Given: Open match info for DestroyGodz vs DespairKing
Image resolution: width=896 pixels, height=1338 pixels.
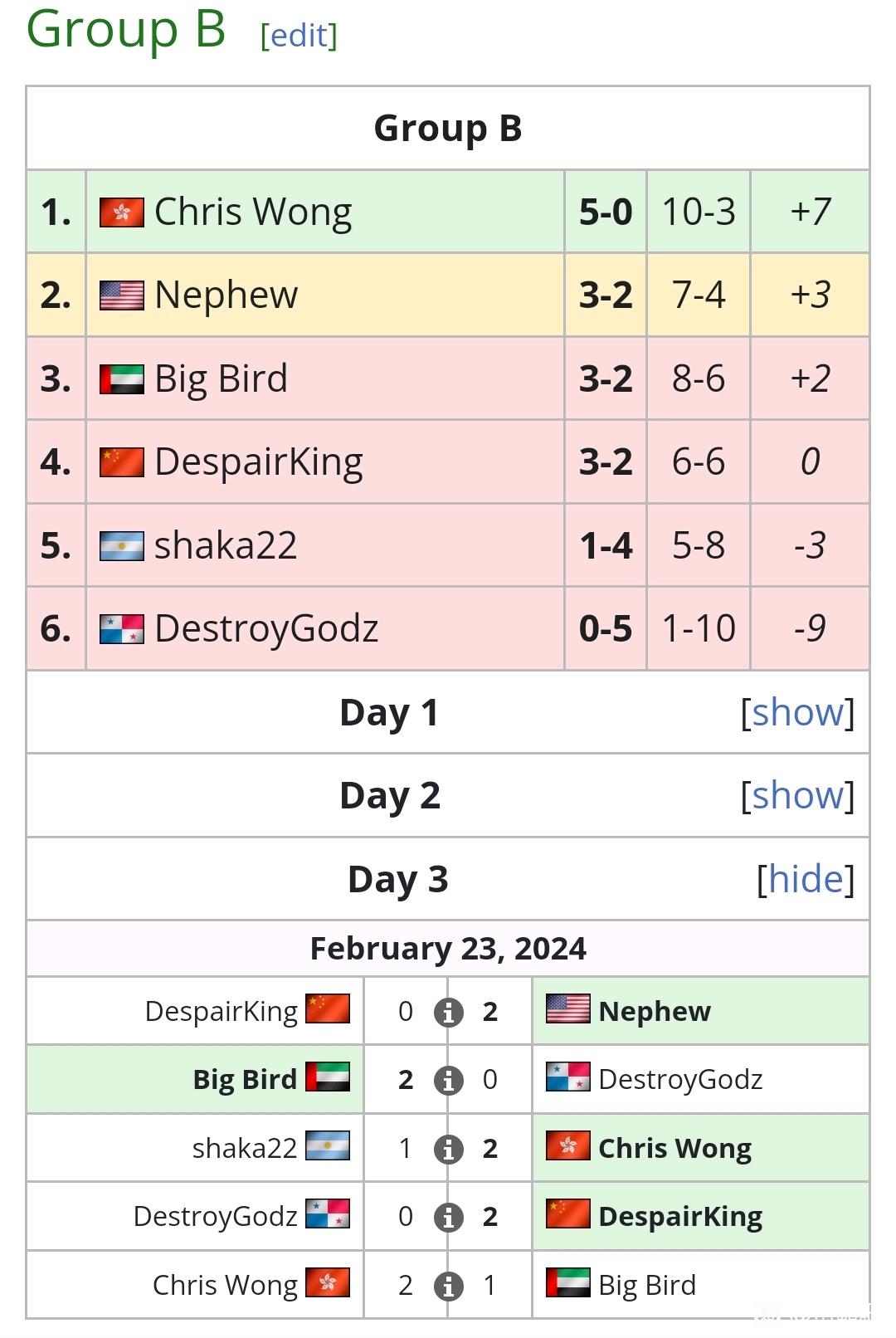Looking at the screenshot, I should click(x=448, y=1217).
